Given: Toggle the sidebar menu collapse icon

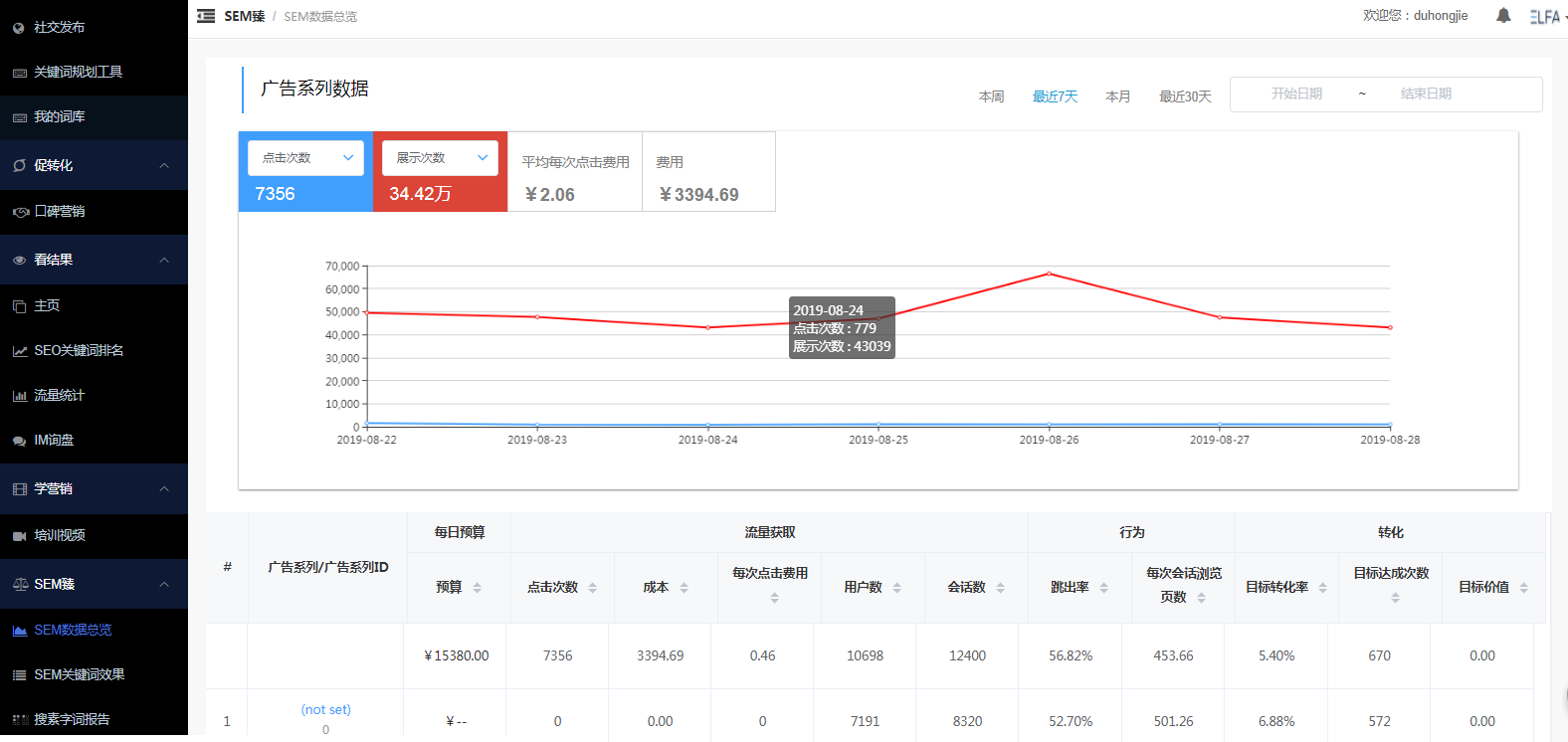Looking at the screenshot, I should pyautogui.click(x=206, y=16).
